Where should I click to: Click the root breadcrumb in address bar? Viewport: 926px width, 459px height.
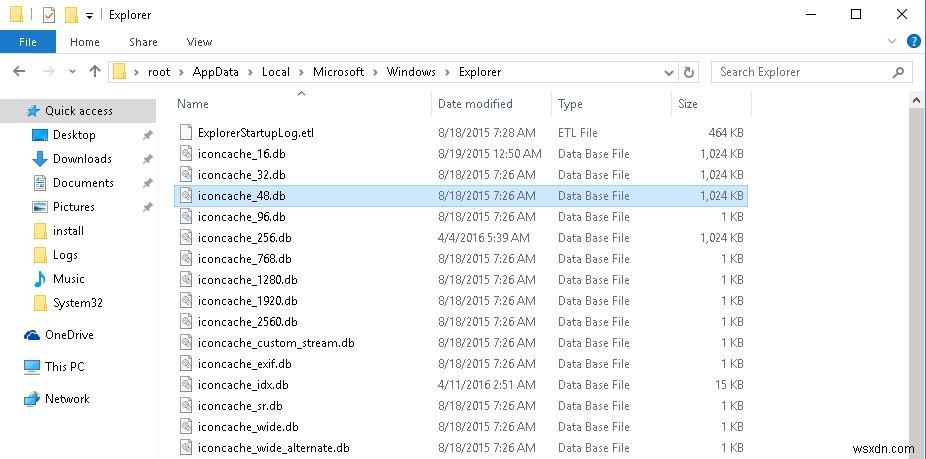159,72
